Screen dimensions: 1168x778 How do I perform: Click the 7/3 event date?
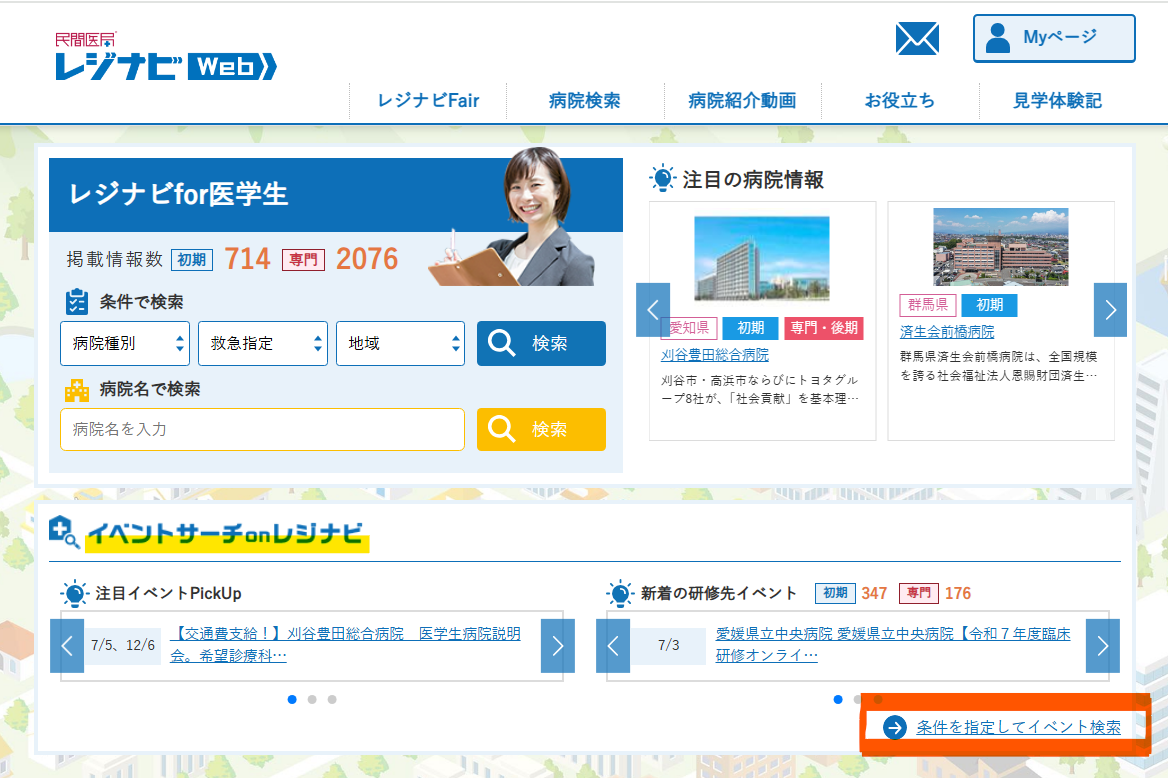click(669, 645)
